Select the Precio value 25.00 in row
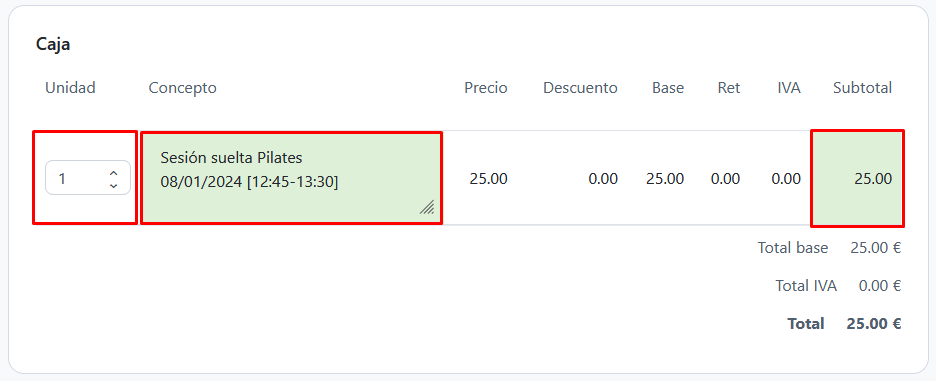The height and width of the screenshot is (381, 936). tap(488, 179)
